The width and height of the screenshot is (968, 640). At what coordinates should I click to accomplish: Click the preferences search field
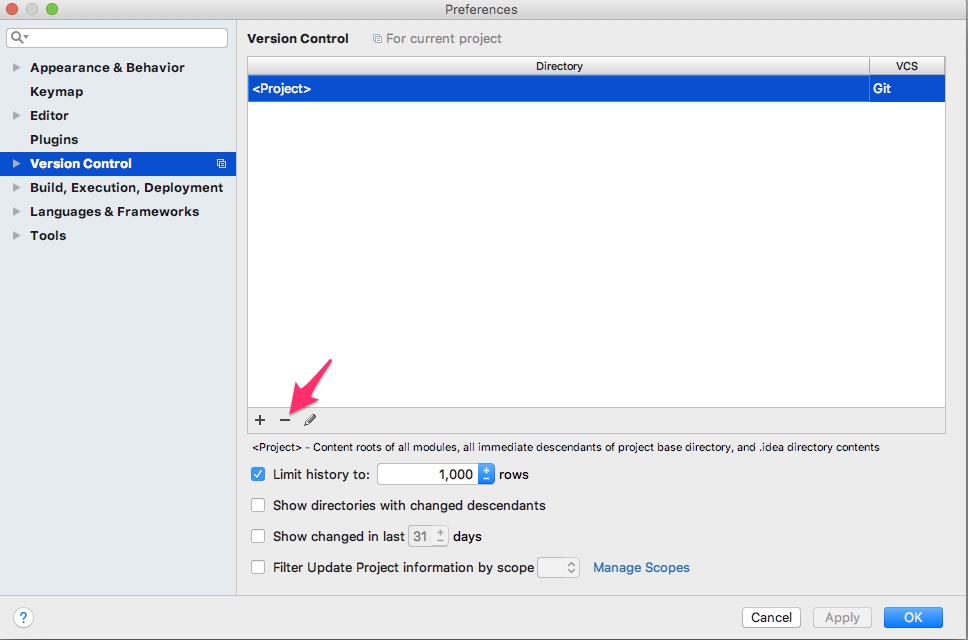tap(117, 38)
